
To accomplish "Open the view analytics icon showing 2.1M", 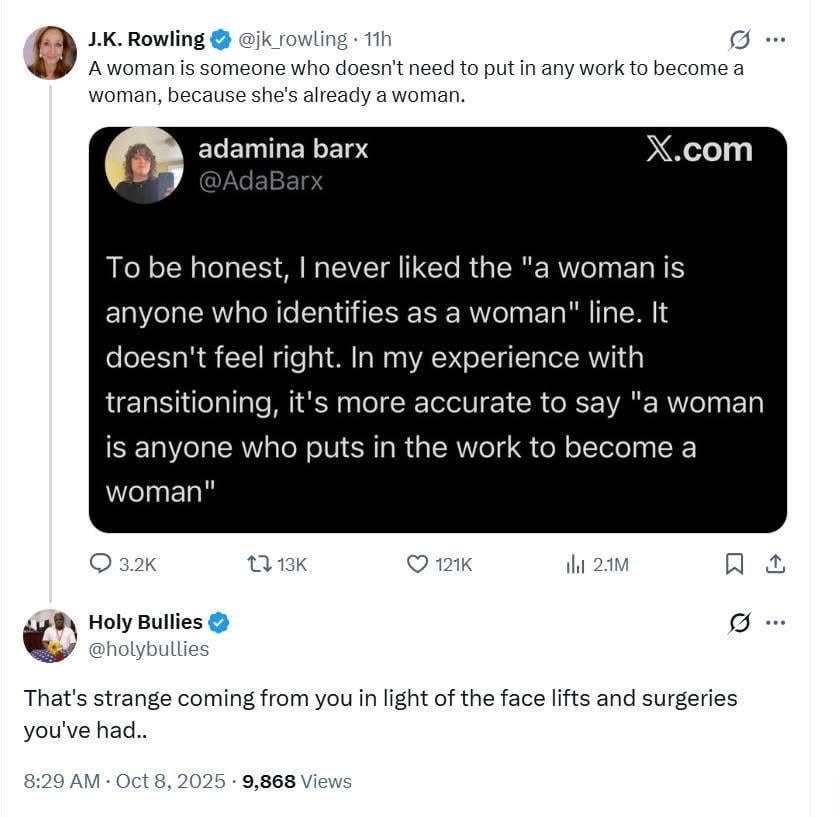I will click(x=575, y=564).
